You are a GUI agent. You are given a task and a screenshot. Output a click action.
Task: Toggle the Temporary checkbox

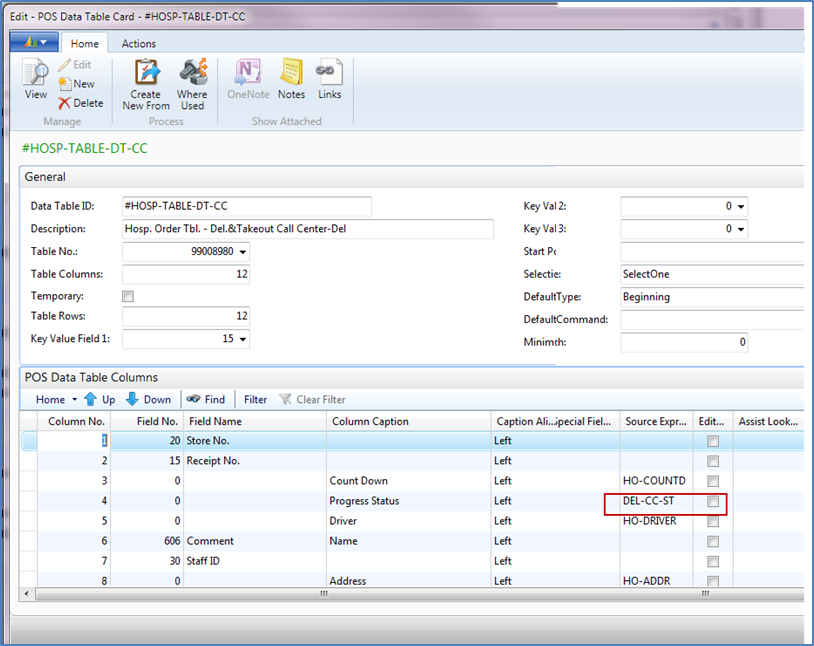128,297
